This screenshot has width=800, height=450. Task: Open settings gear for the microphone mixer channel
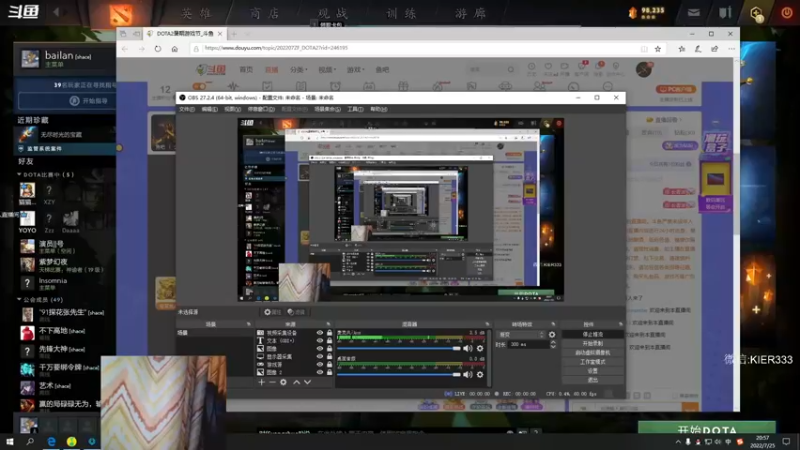tap(480, 348)
